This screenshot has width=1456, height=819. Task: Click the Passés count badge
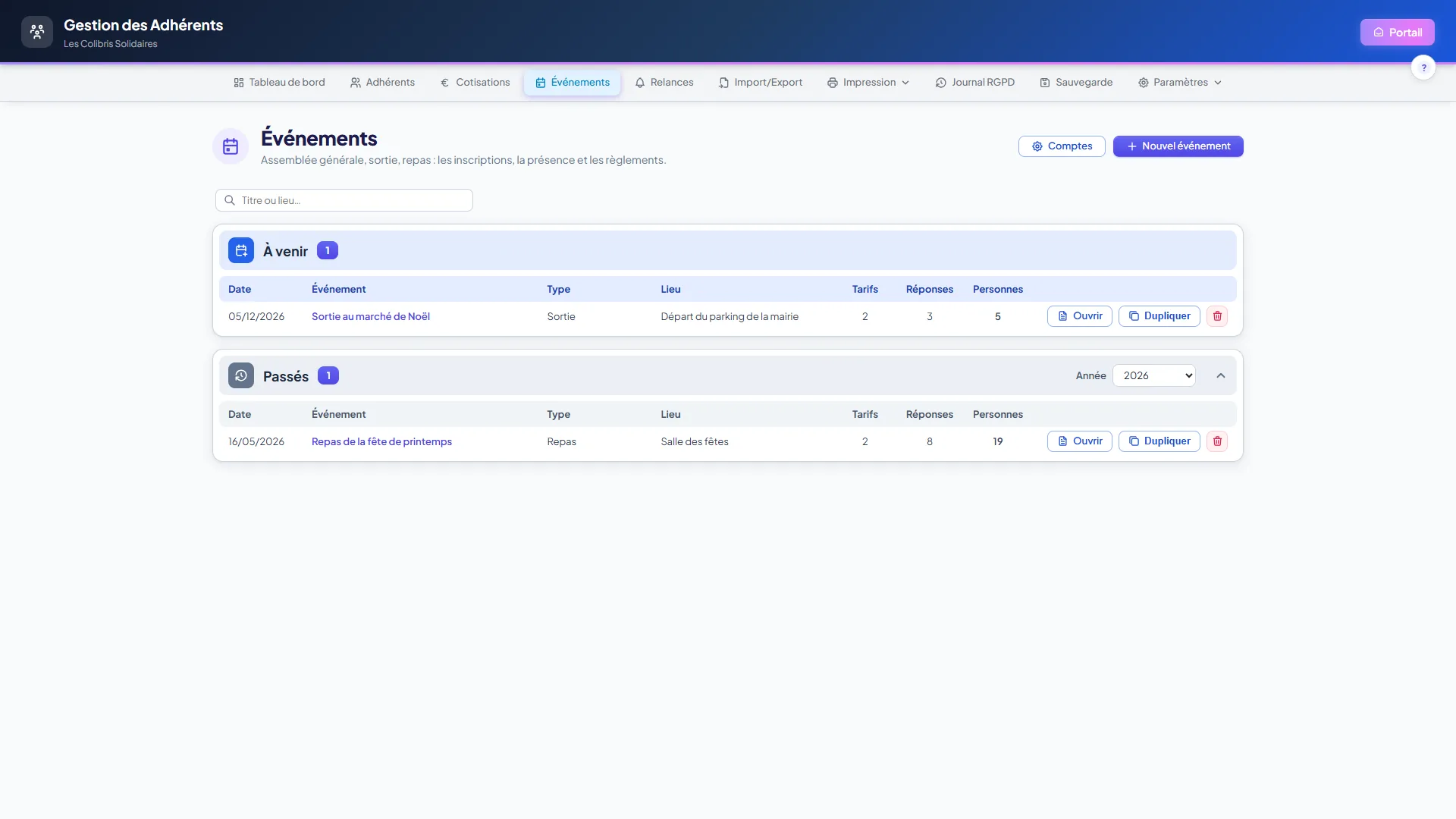[x=328, y=375]
